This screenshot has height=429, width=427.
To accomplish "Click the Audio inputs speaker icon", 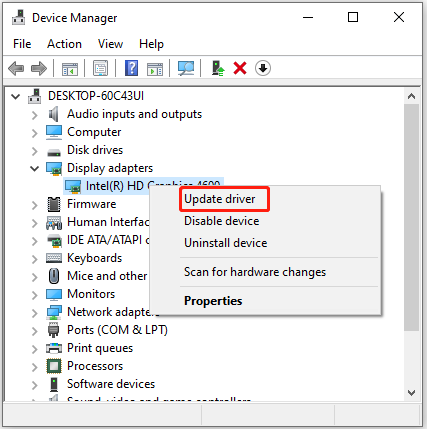I will point(54,114).
